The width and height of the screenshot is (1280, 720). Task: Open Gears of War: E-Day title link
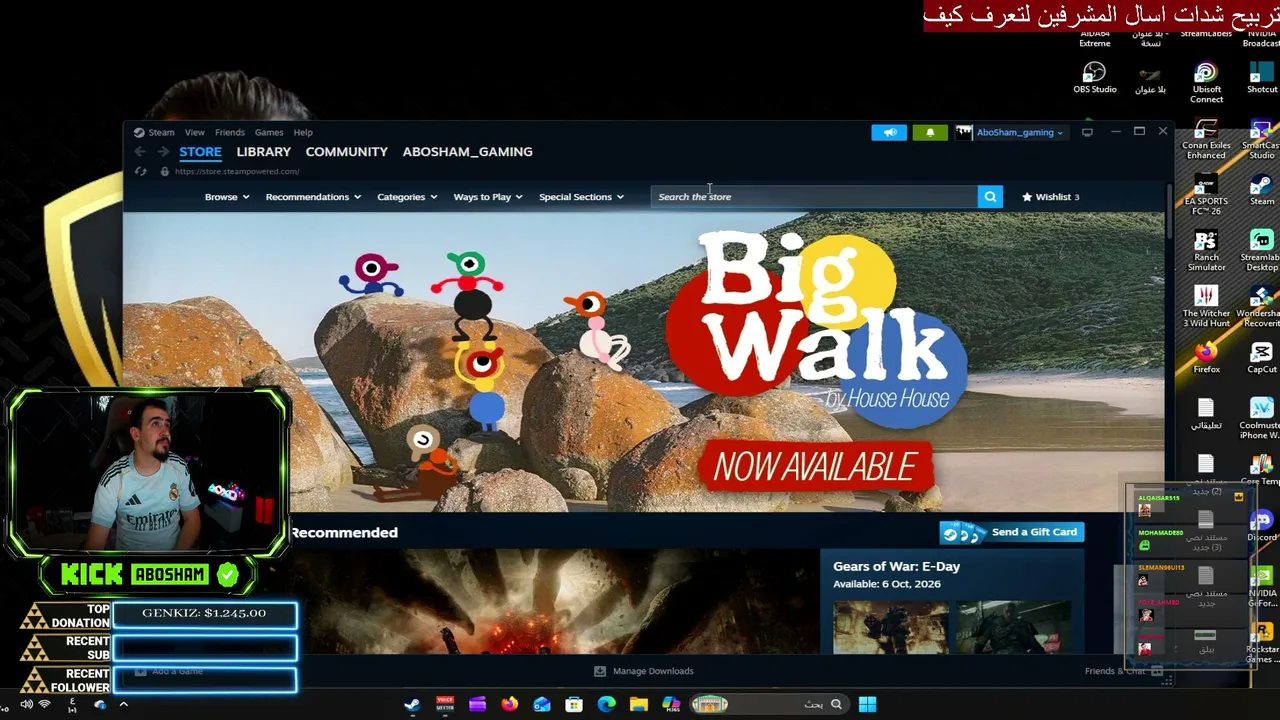point(897,566)
